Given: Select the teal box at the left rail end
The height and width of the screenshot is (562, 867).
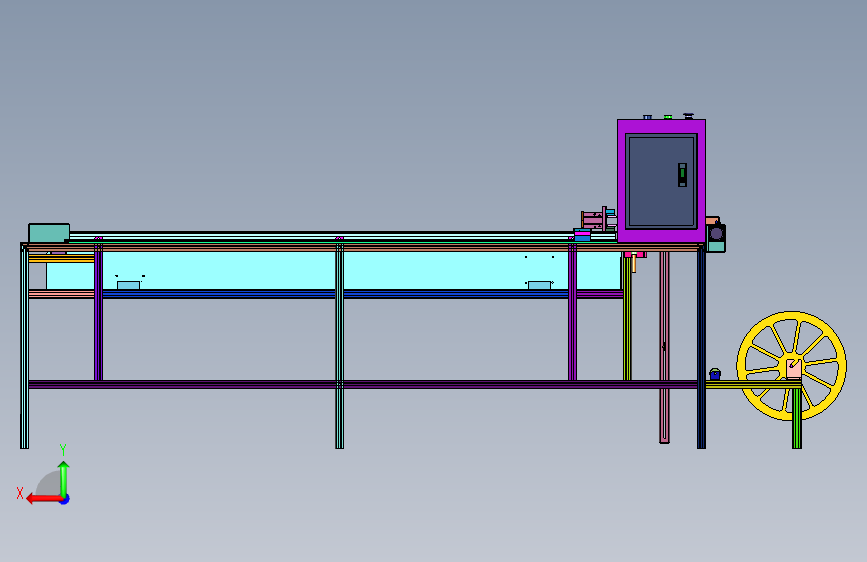Looking at the screenshot, I should click(x=49, y=233).
